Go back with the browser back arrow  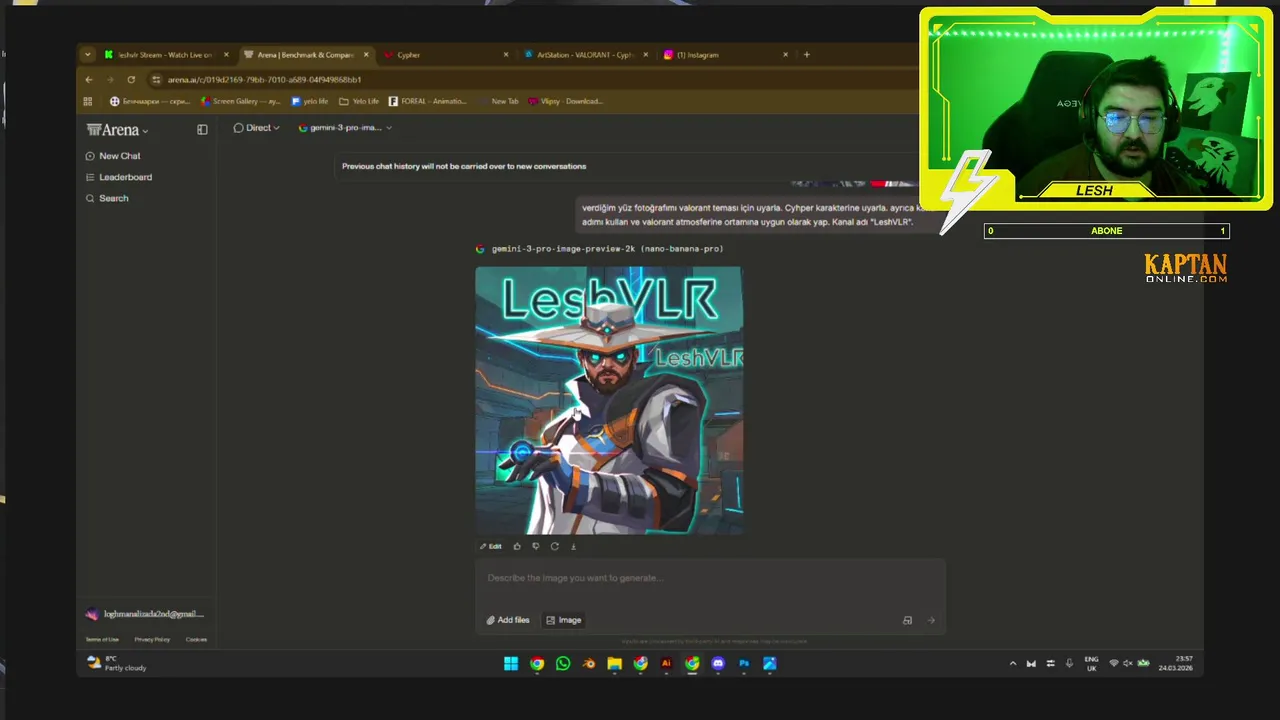coord(89,79)
